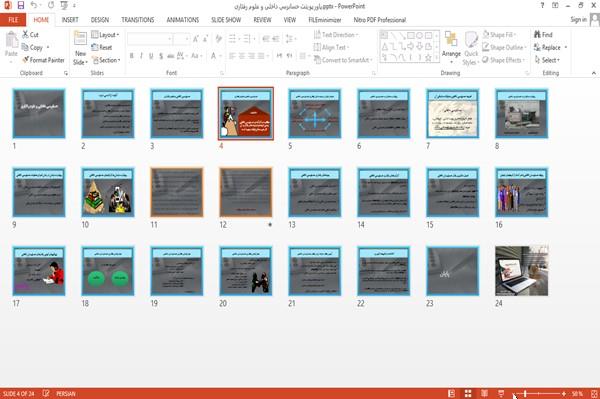Collapse the ribbon with the caret arrow
The height and width of the screenshot is (399, 600).
click(593, 73)
